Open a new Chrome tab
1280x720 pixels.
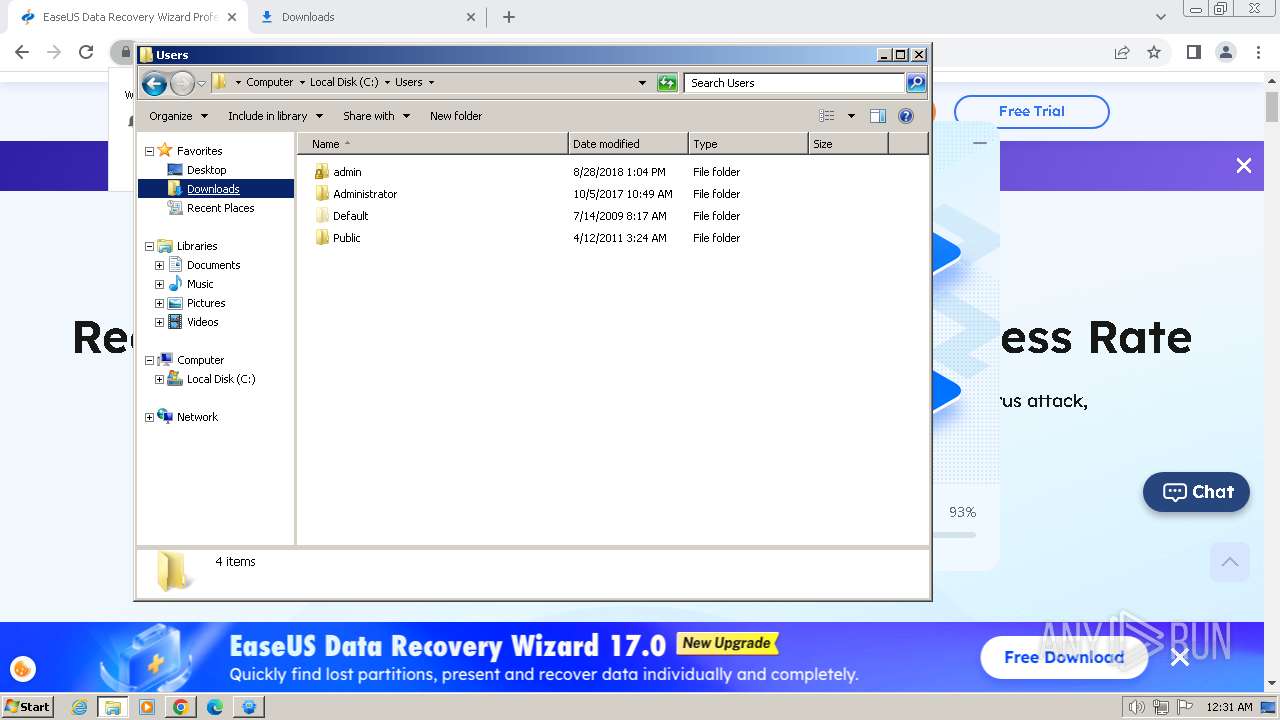pyautogui.click(x=509, y=17)
